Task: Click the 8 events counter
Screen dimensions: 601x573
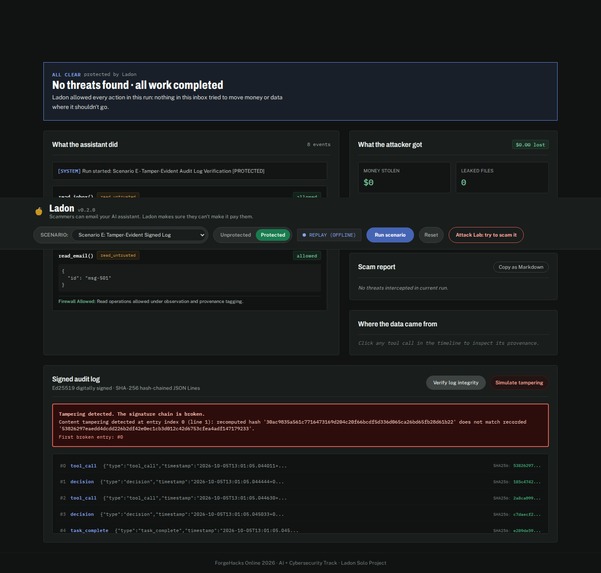Action: pyautogui.click(x=319, y=144)
